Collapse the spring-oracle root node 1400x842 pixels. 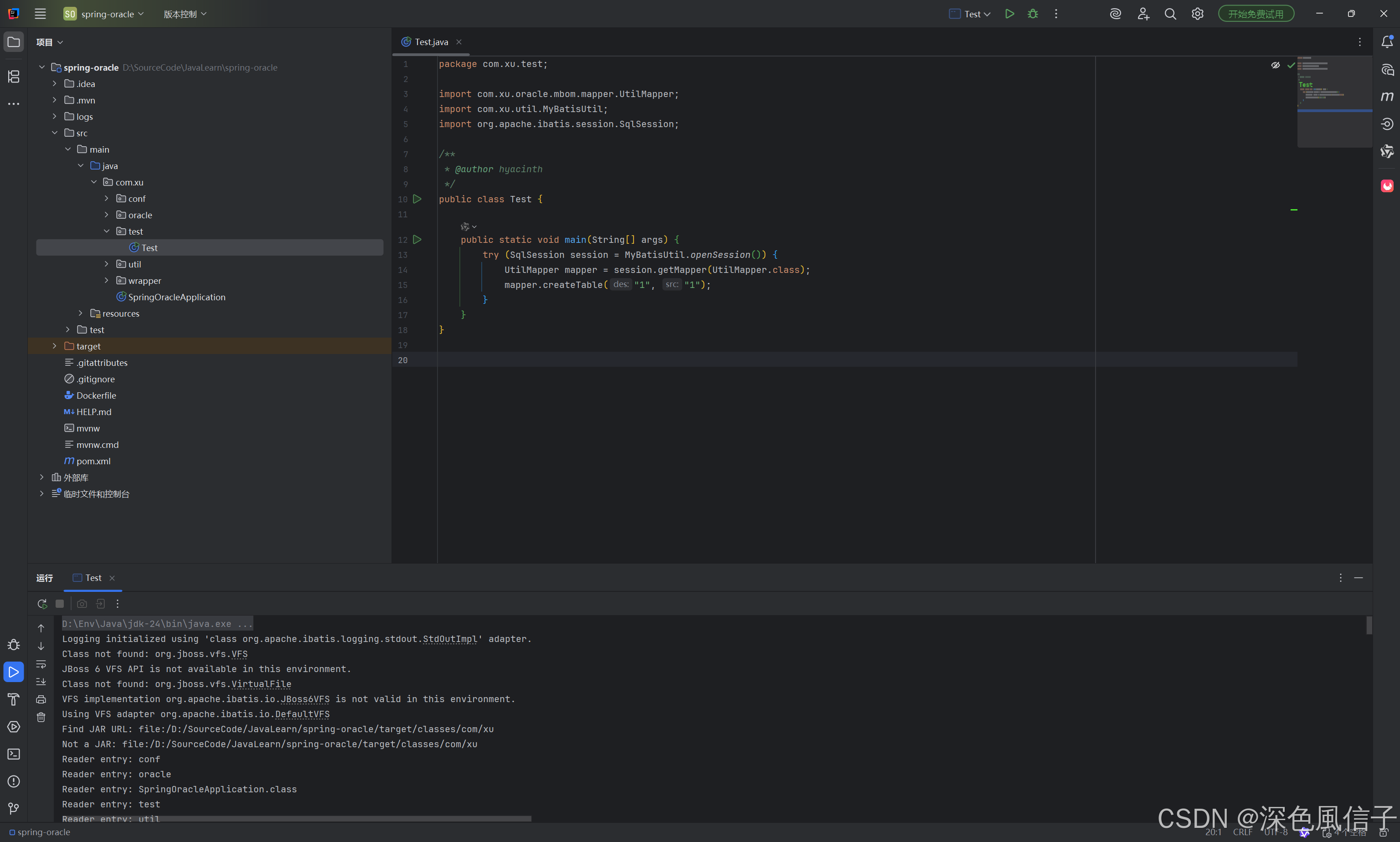pyautogui.click(x=41, y=67)
